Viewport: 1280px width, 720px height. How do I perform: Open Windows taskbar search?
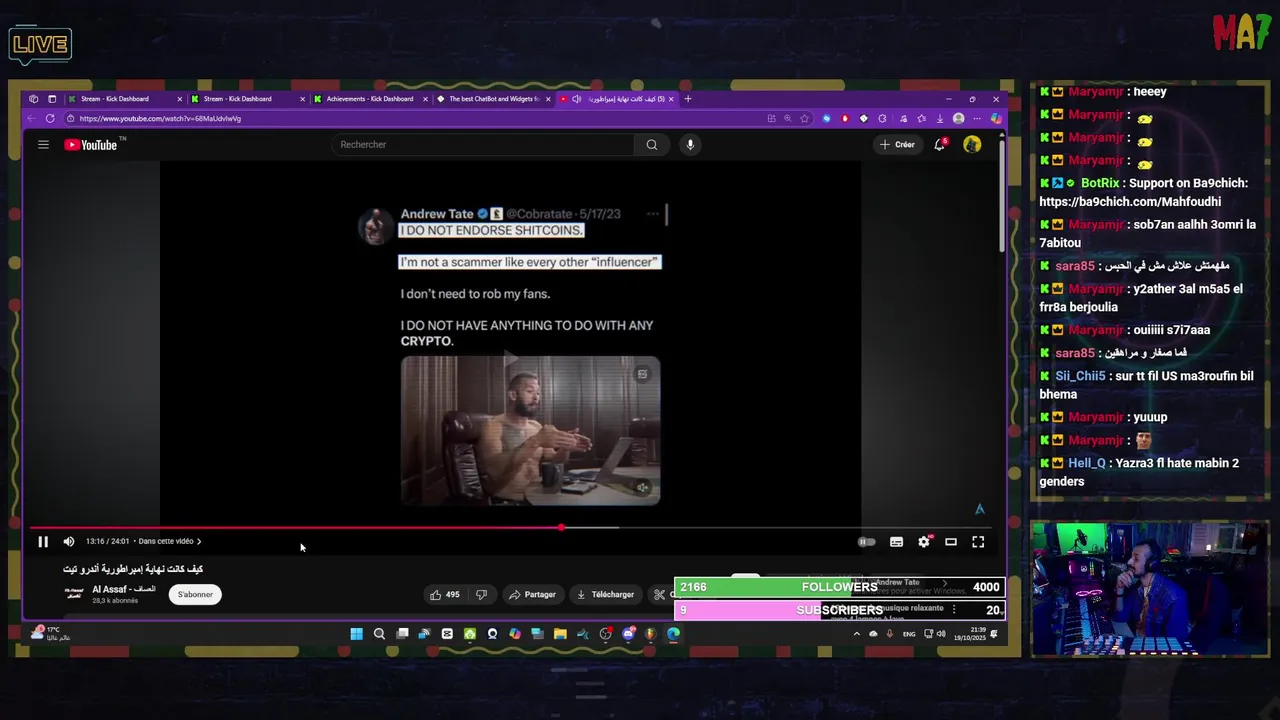coord(379,634)
